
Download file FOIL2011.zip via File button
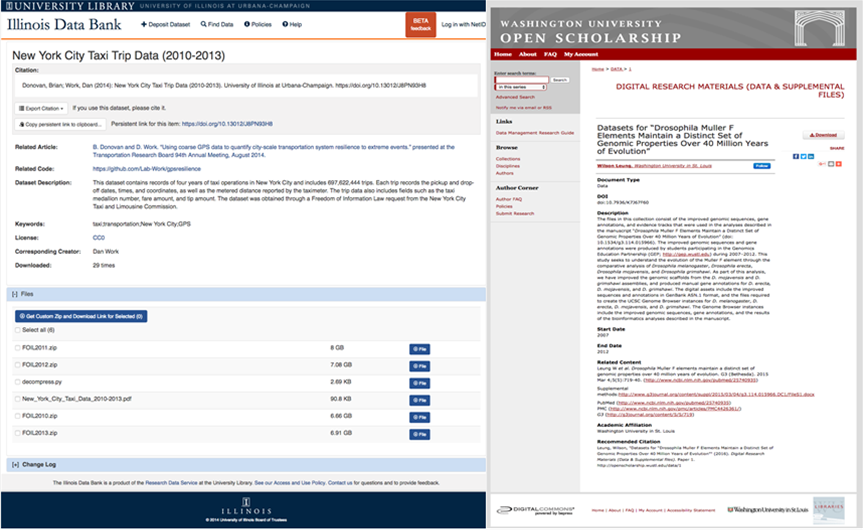pyautogui.click(x=419, y=348)
